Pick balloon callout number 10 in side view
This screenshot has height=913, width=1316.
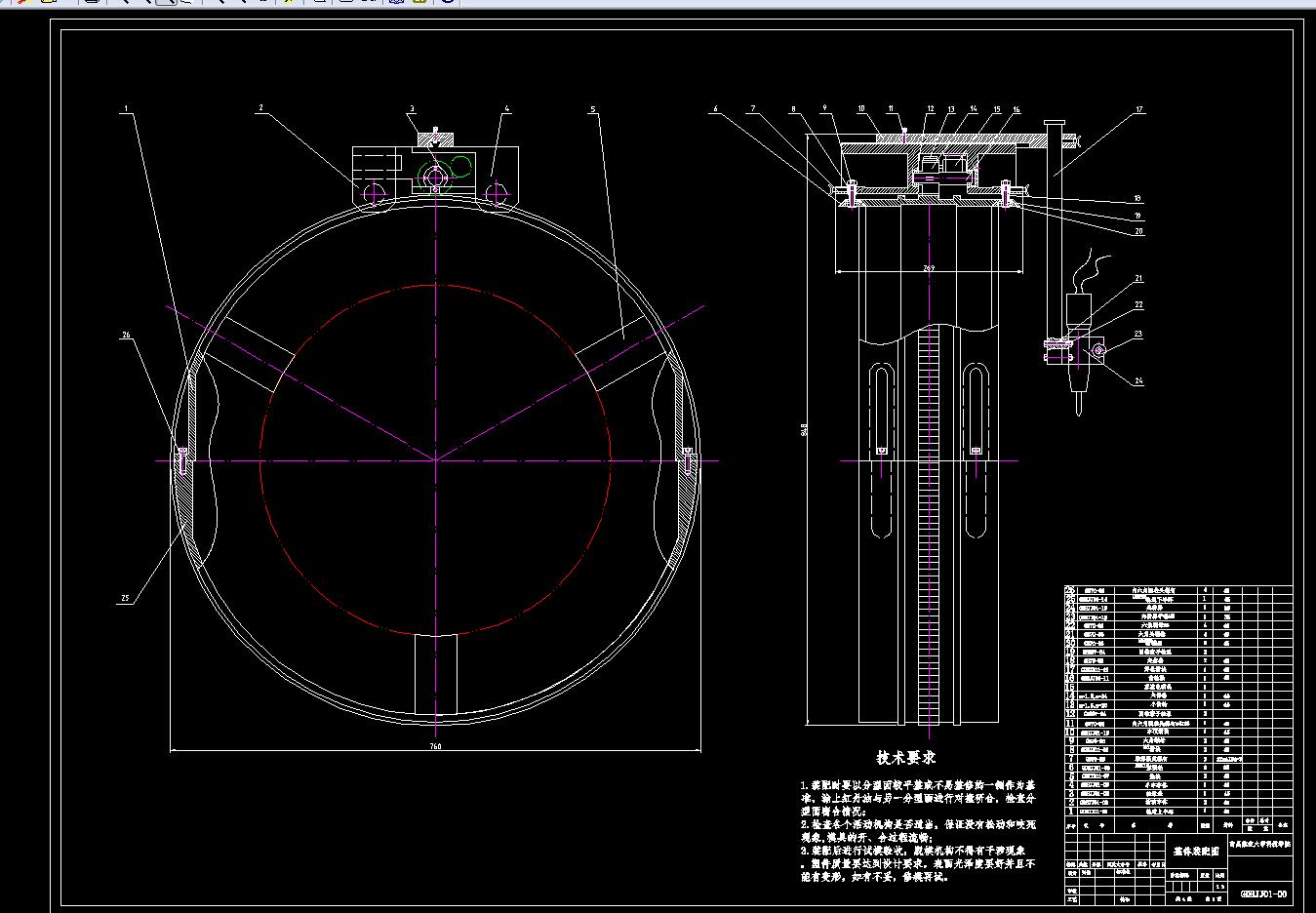pyautogui.click(x=861, y=108)
